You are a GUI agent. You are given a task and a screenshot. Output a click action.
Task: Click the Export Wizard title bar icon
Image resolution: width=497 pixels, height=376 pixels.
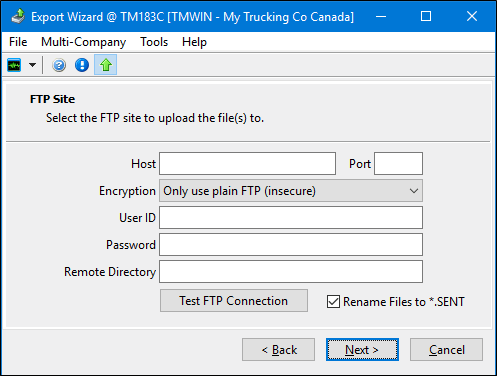[x=18, y=16]
